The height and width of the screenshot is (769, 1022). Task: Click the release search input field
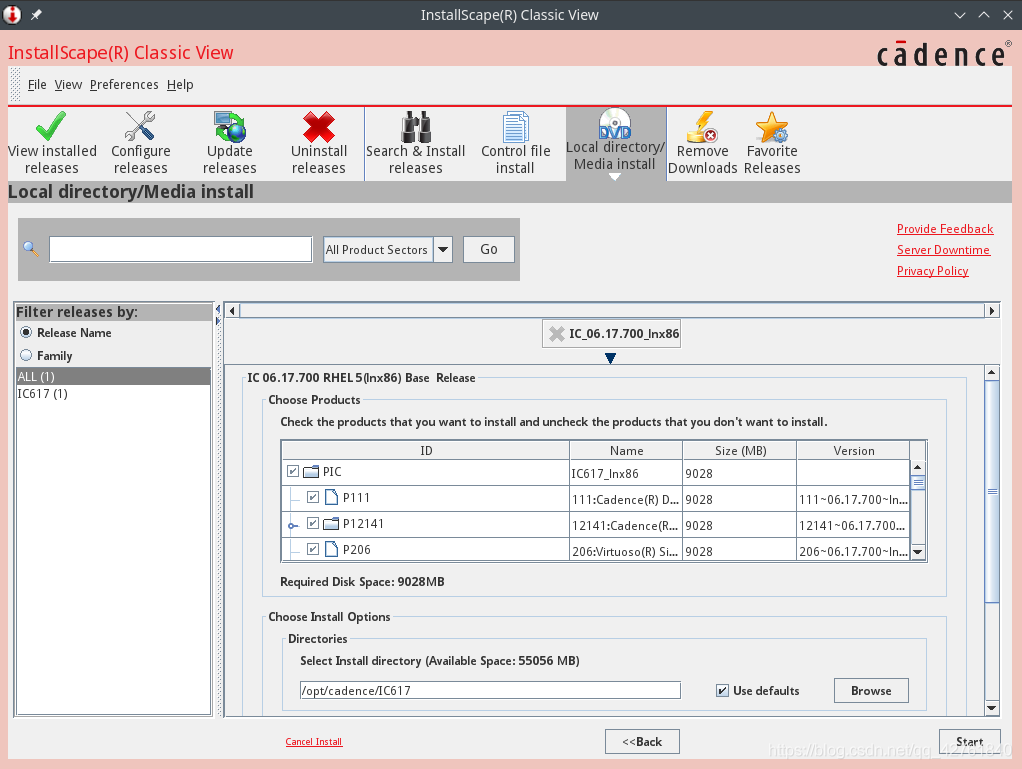181,250
